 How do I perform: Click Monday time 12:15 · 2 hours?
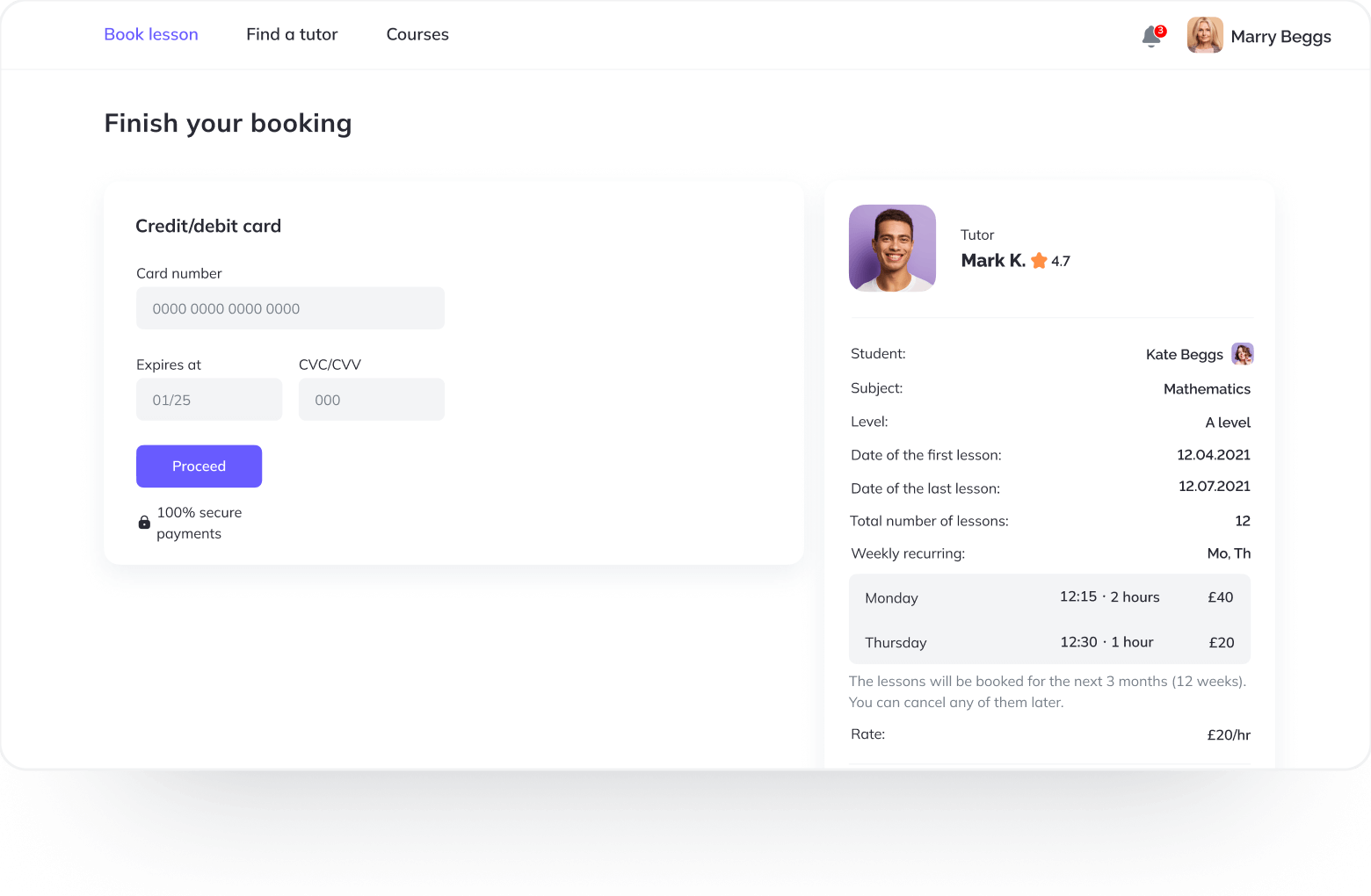(1109, 597)
